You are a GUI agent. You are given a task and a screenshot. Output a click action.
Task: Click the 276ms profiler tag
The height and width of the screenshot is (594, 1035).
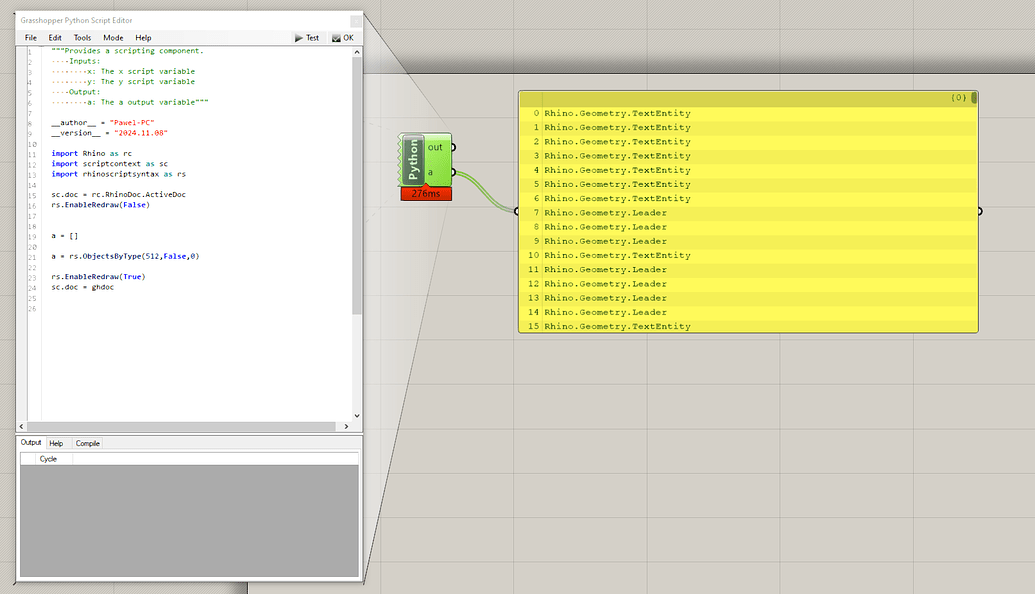tap(426, 193)
